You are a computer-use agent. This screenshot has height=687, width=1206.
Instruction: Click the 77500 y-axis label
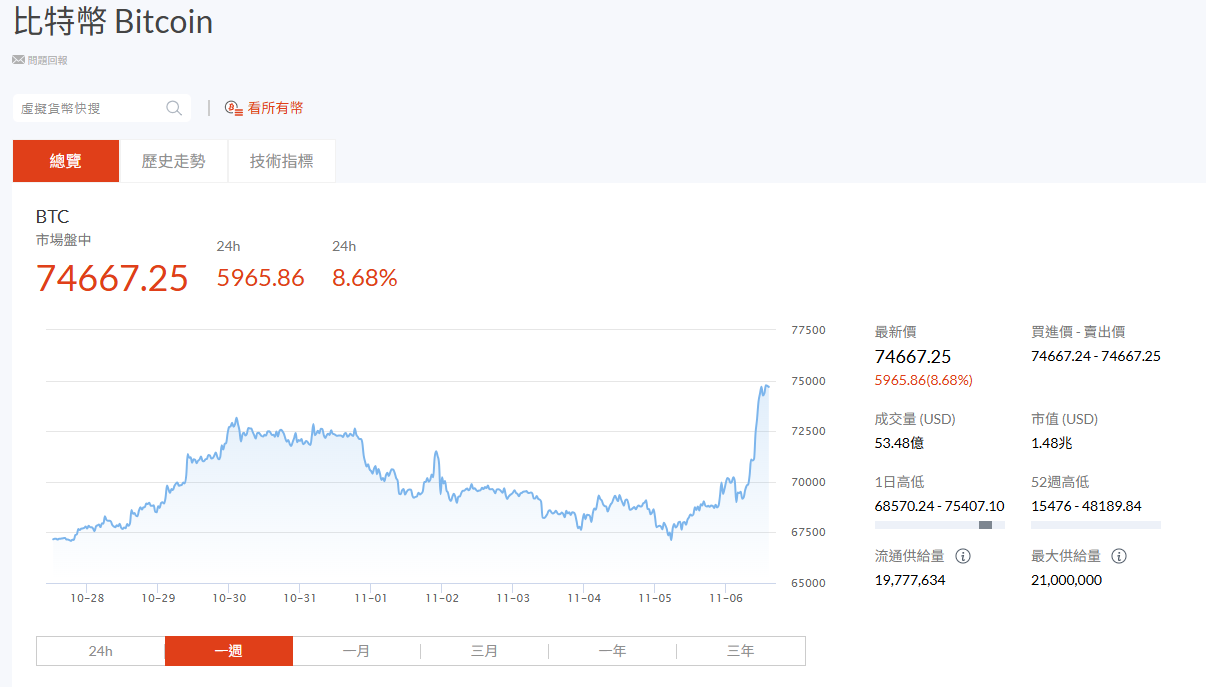click(808, 330)
